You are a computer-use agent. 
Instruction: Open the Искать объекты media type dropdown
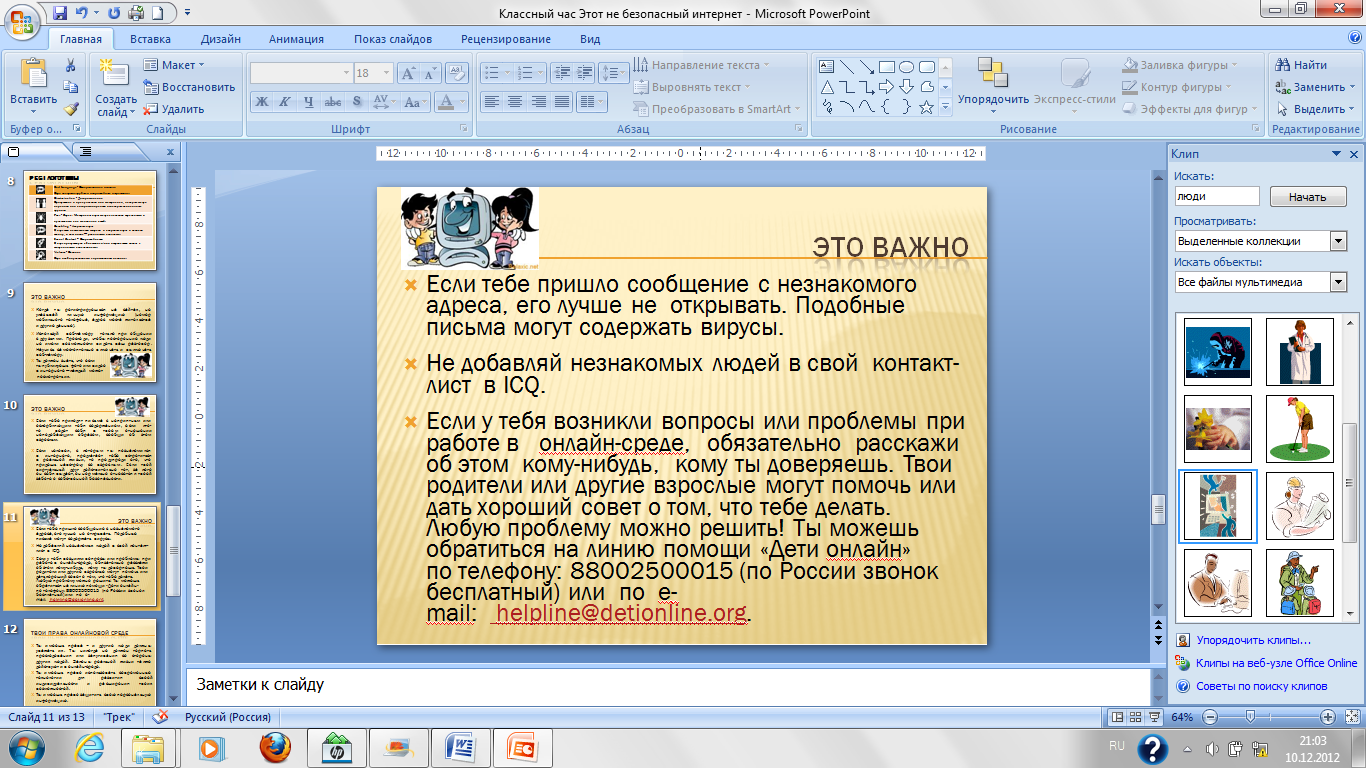coord(1338,282)
